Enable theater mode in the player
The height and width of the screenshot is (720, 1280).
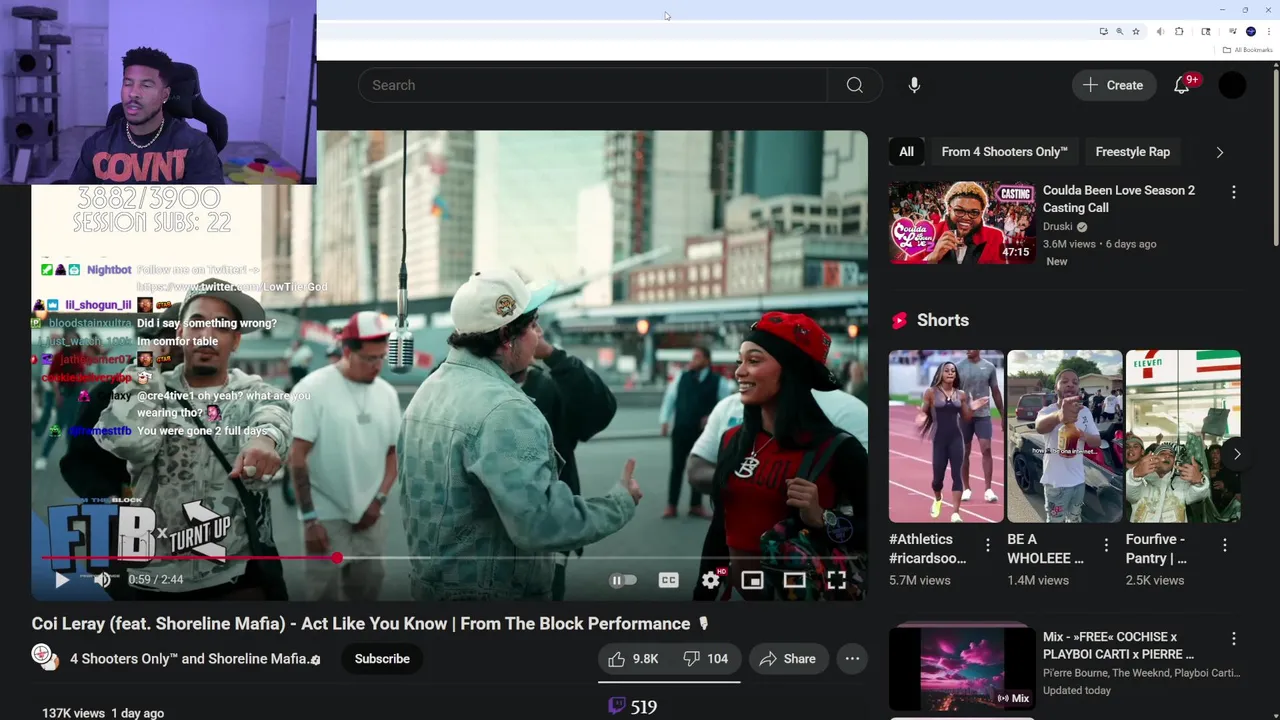point(794,580)
